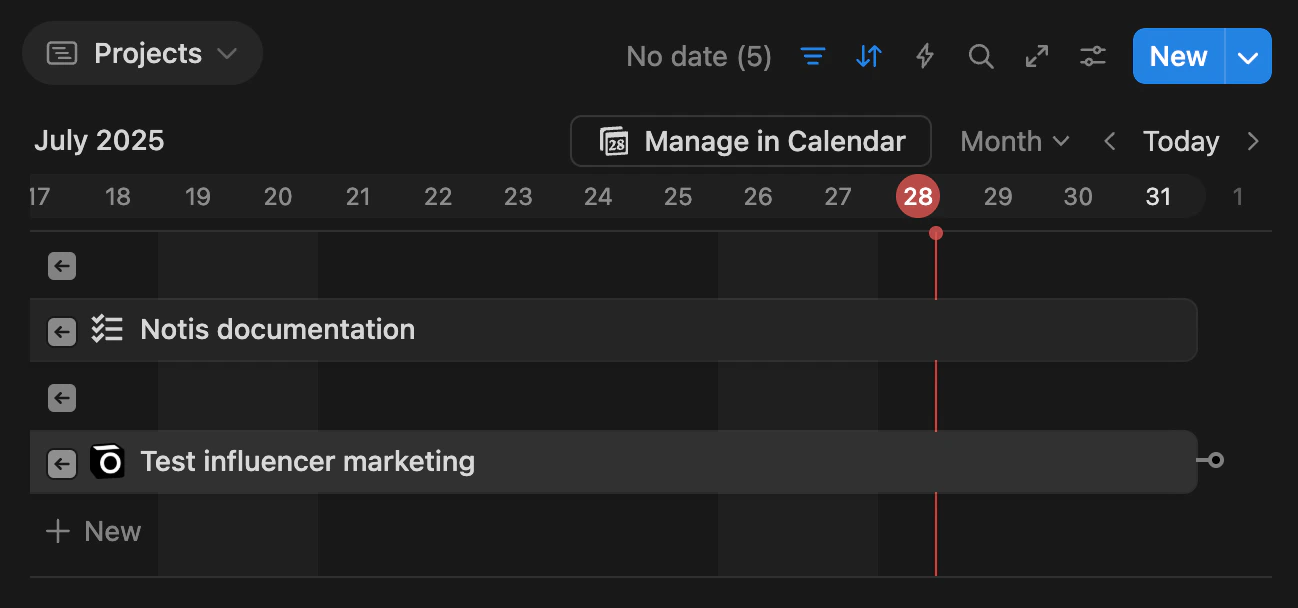Expand the view to full screen with arrows icon

[1037, 57]
